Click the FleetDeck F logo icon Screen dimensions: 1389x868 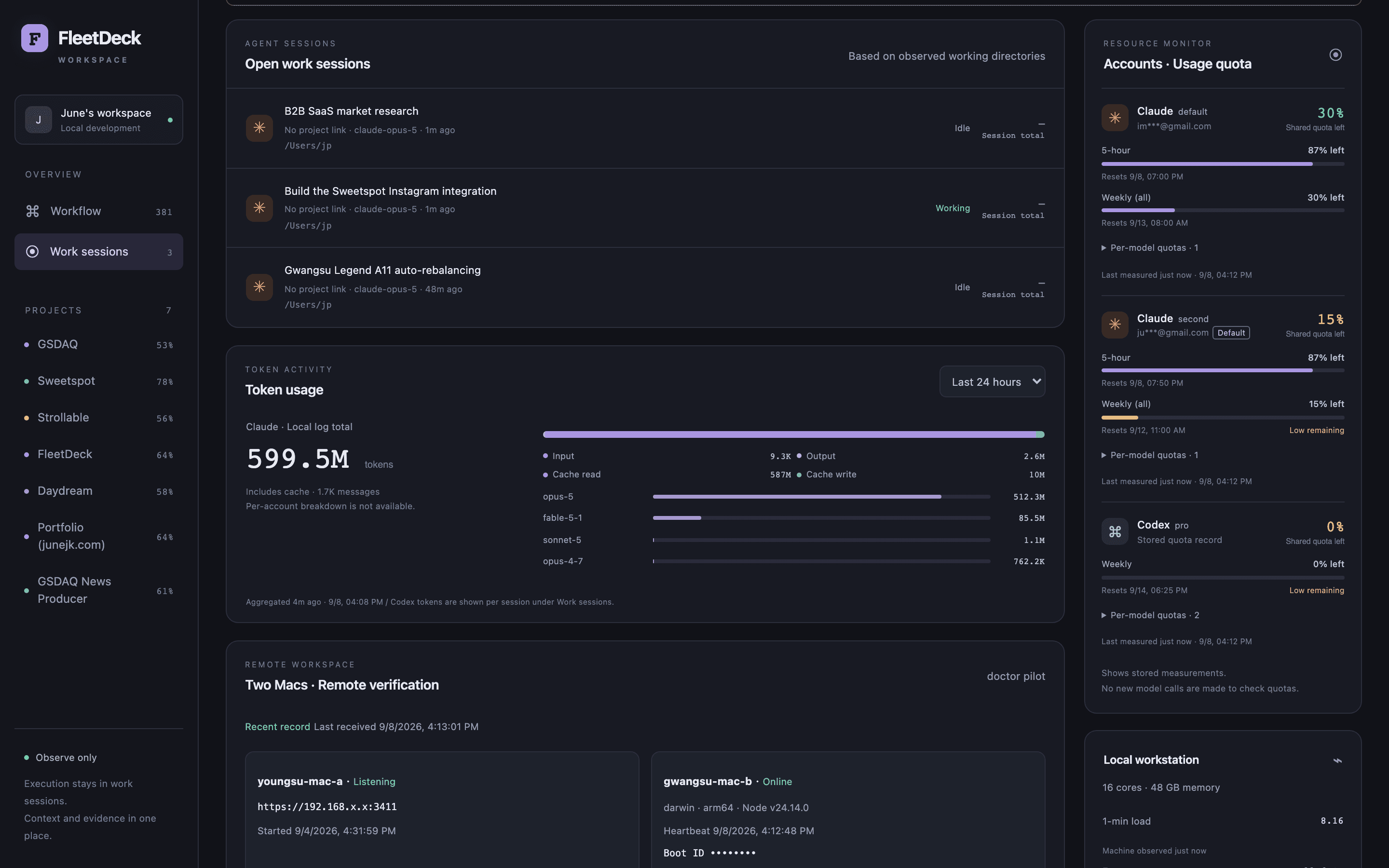(34, 39)
